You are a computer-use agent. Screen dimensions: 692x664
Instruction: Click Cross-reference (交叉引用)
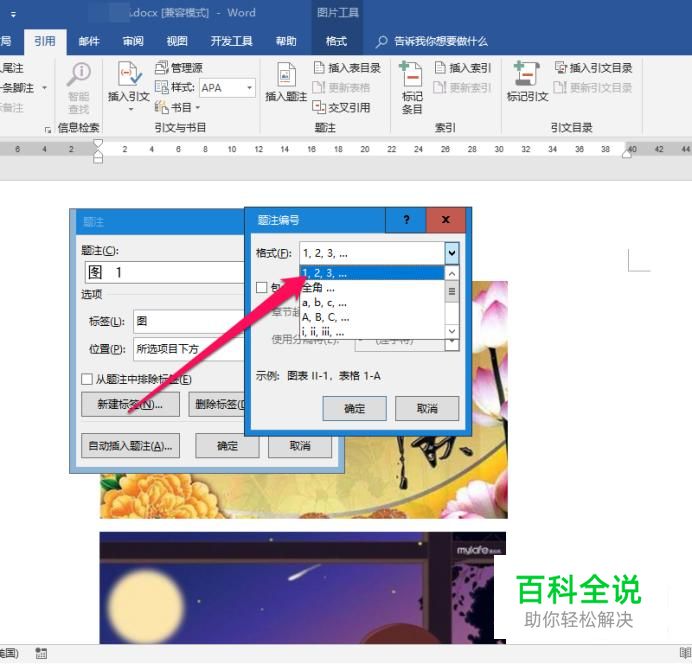pyautogui.click(x=341, y=107)
